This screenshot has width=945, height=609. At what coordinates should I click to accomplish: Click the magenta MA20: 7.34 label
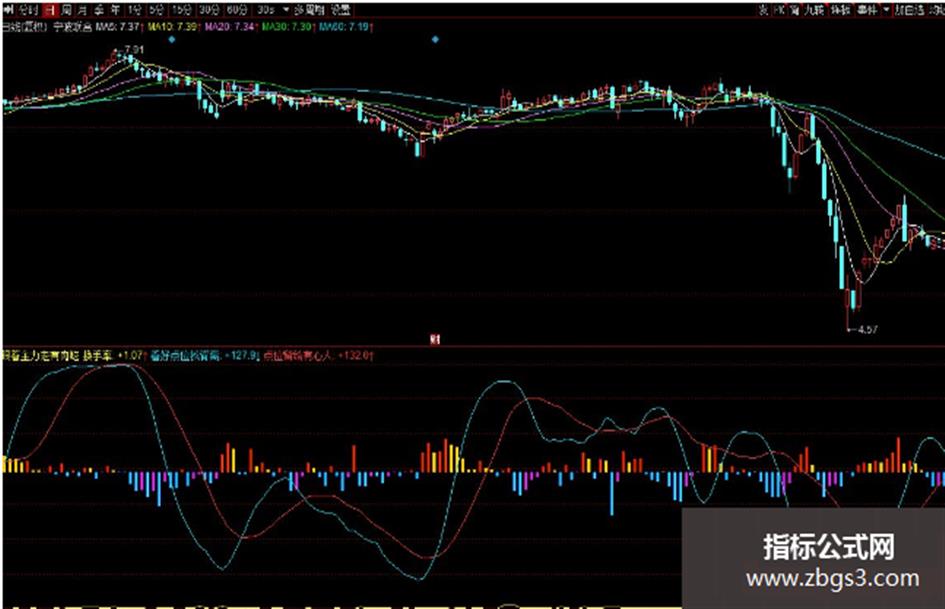230,27
